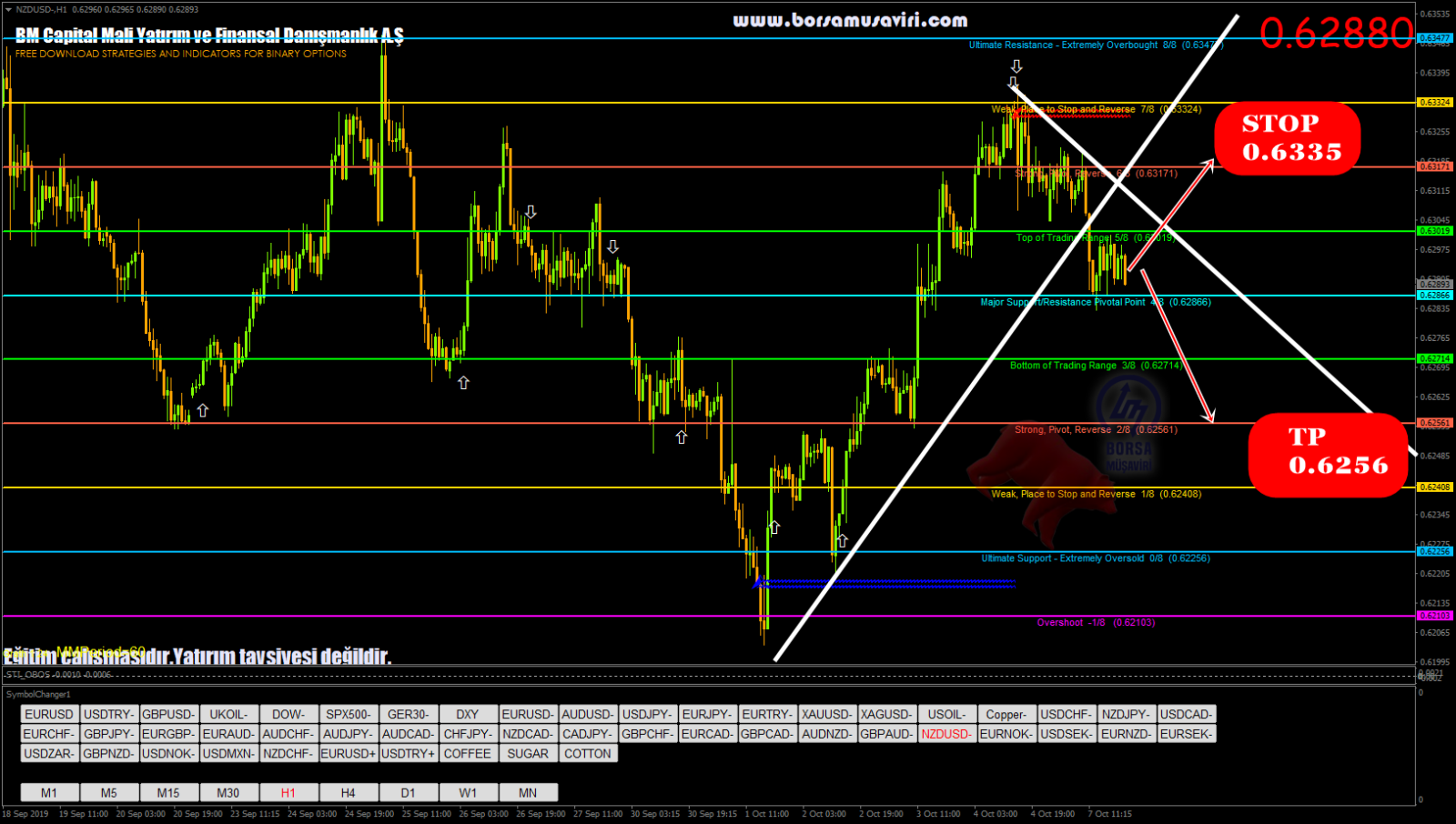The width and height of the screenshot is (1456, 824).
Task: Open the XAUUSD- gold symbol chart
Action: pos(826,714)
